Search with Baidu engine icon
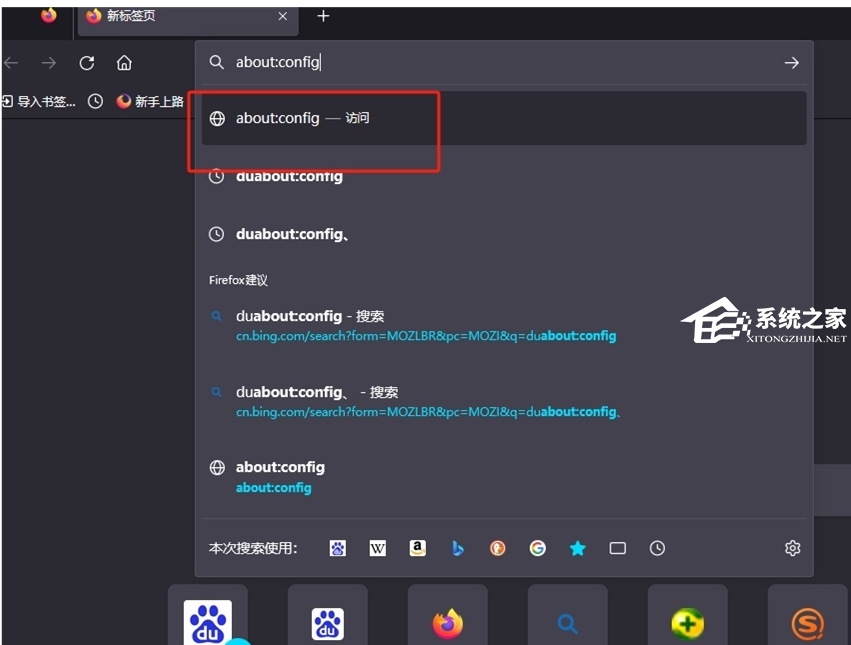The image size is (851, 645). click(x=338, y=548)
